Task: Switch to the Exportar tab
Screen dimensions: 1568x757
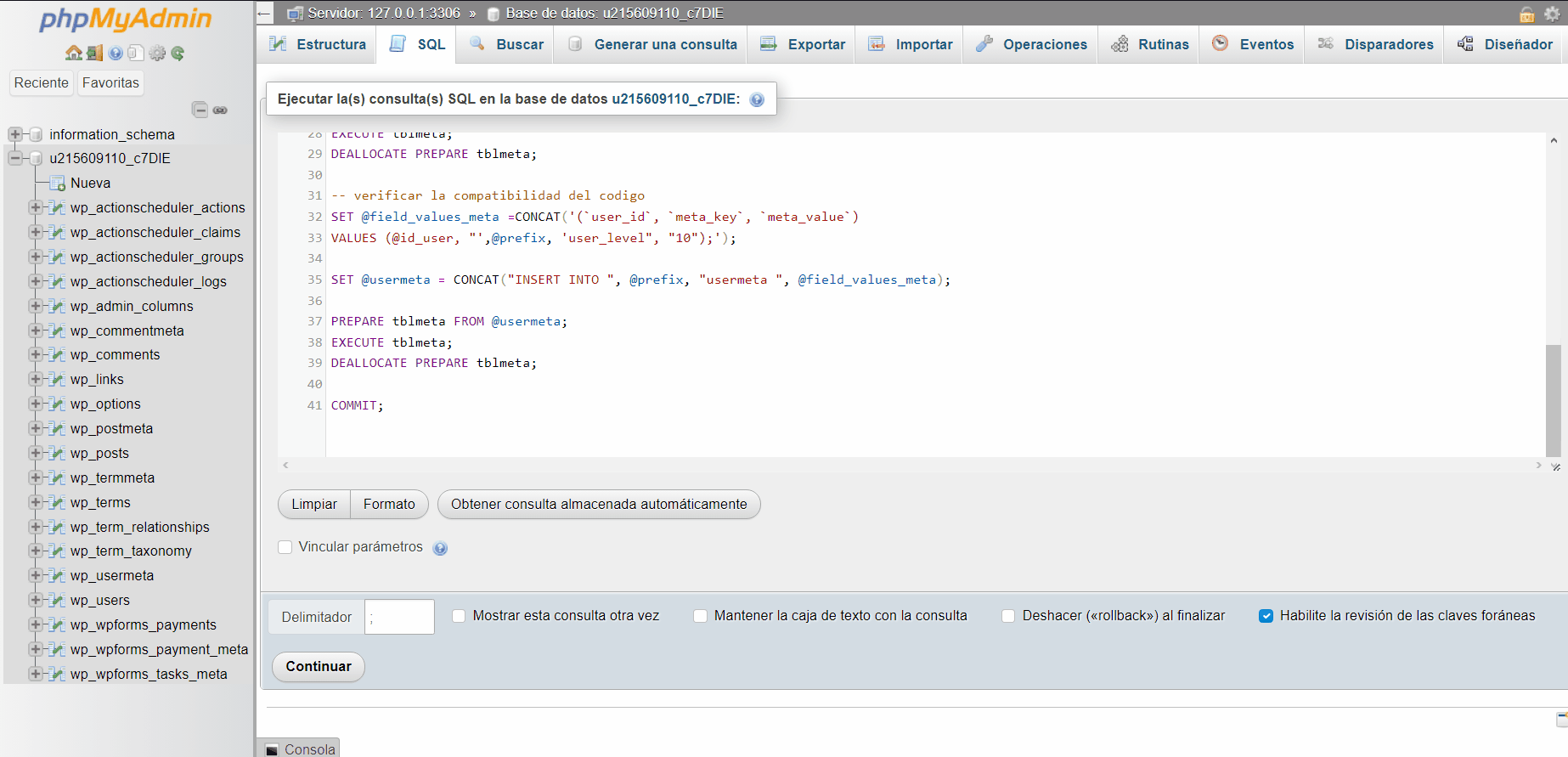Action: point(803,44)
